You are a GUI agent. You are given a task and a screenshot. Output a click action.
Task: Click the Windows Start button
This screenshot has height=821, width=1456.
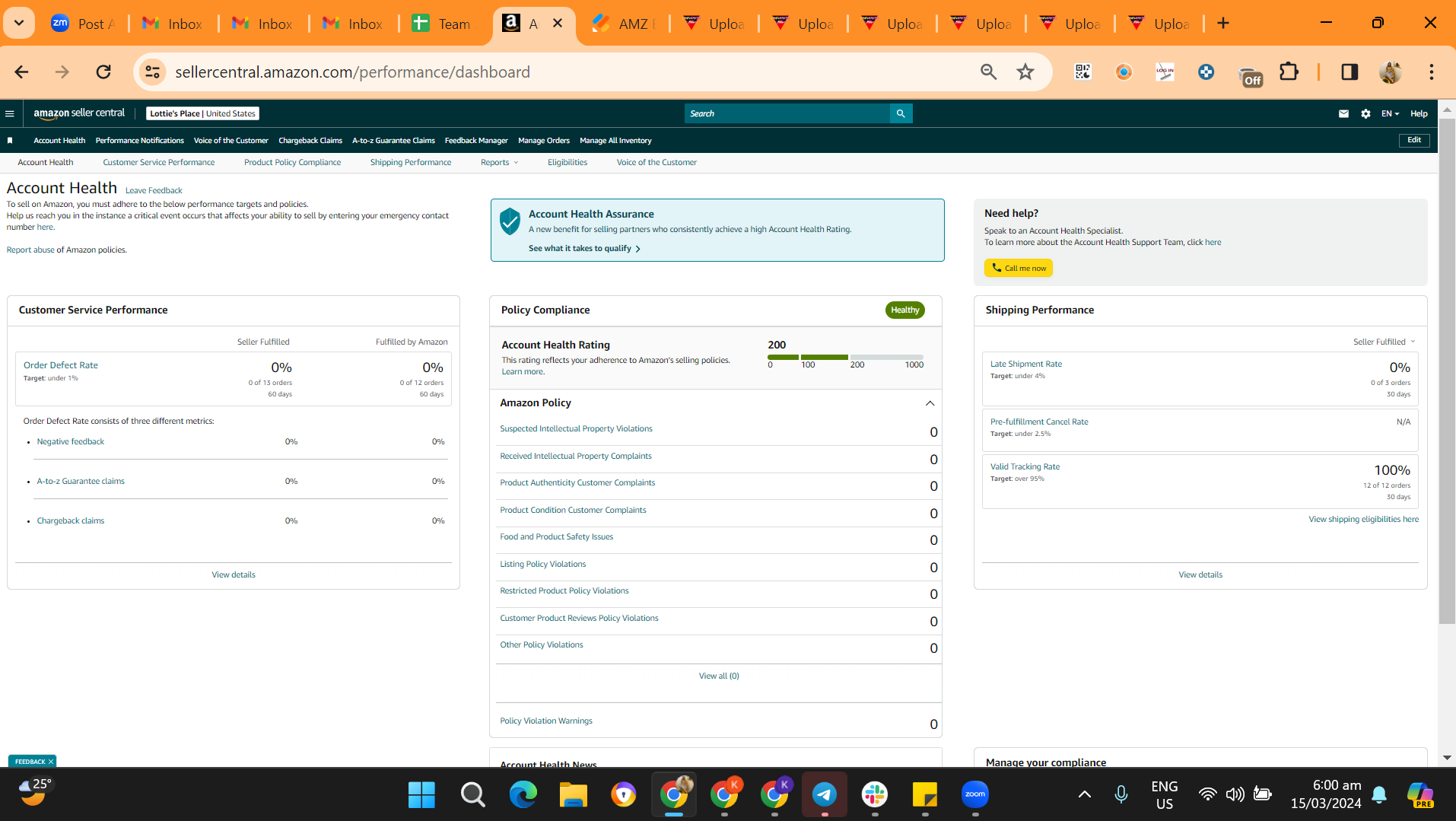421,794
